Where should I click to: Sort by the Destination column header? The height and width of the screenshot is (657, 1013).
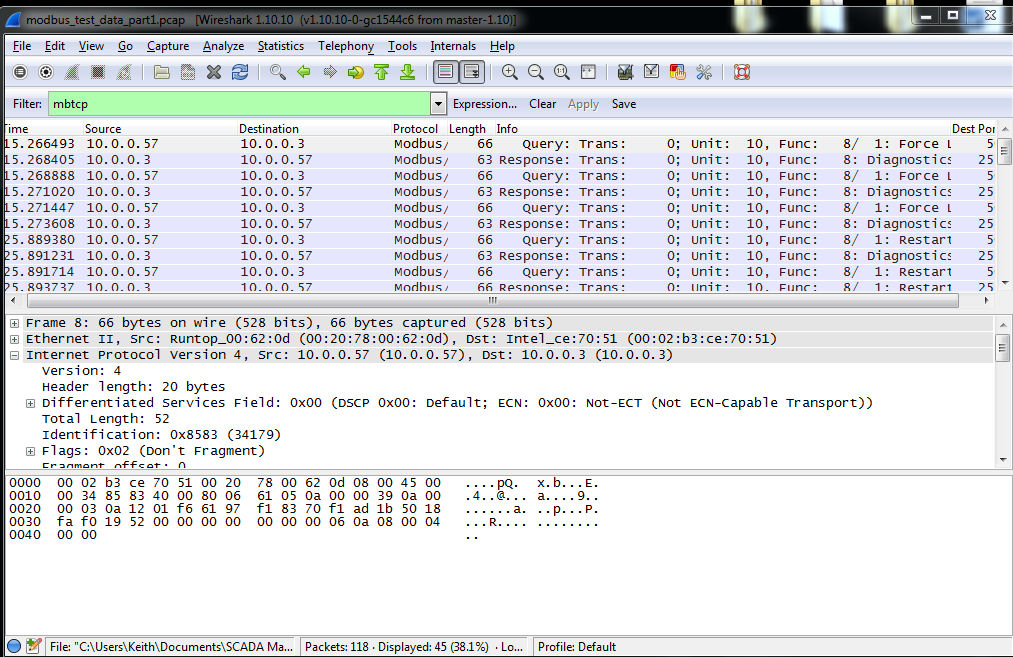click(x=314, y=129)
